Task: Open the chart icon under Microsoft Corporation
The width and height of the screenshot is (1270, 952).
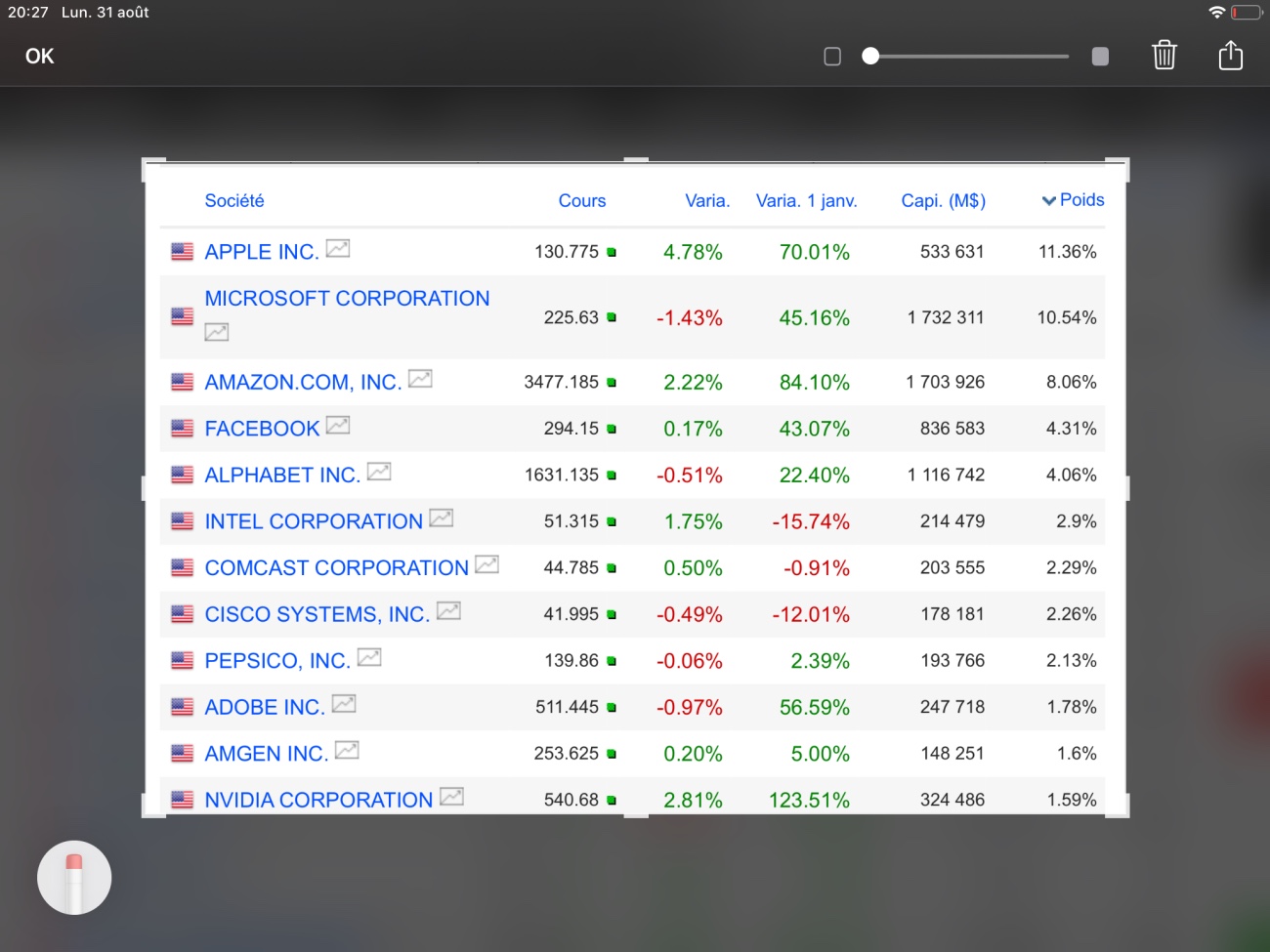Action: 217,332
